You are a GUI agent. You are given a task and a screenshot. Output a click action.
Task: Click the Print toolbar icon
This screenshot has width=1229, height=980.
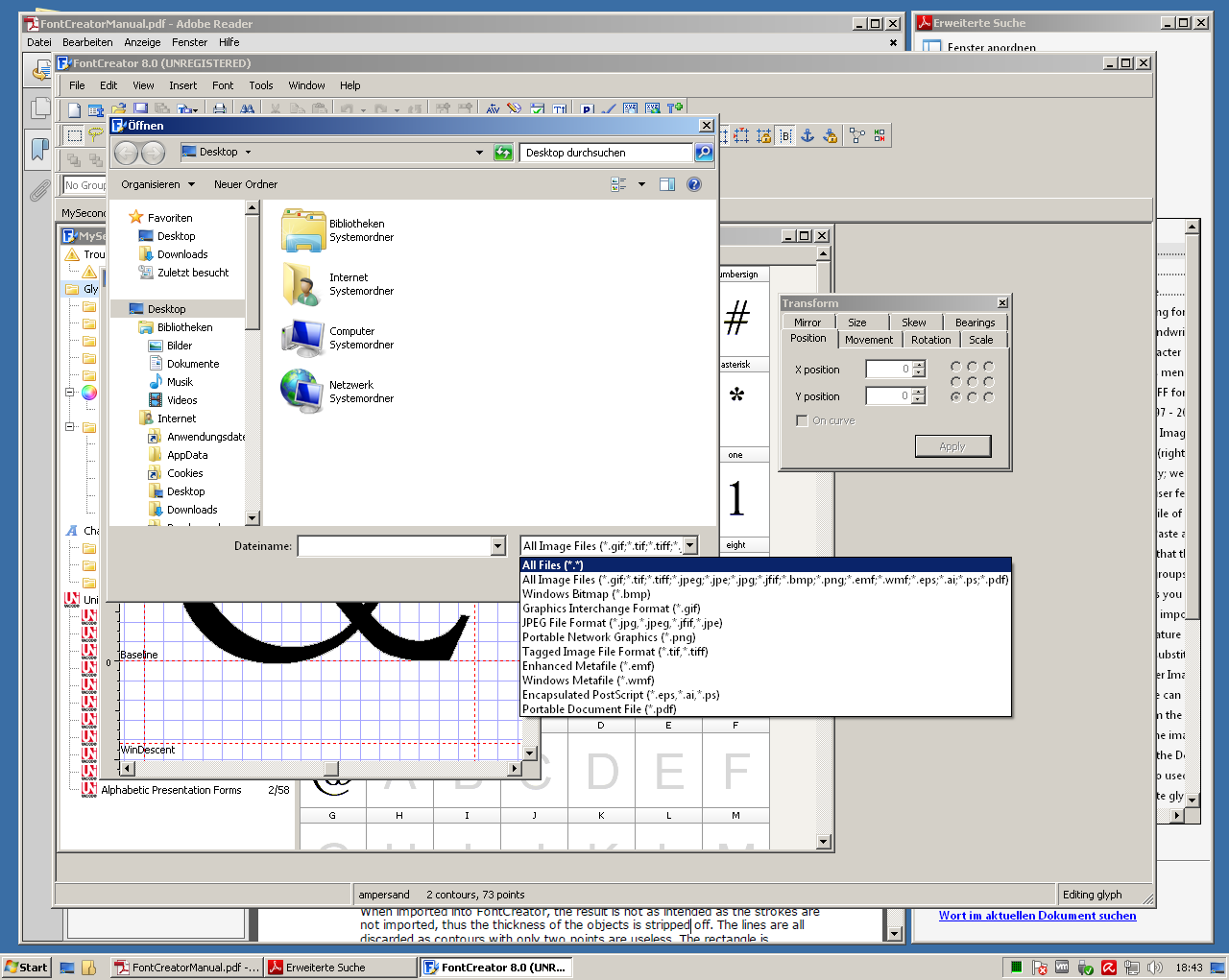click(220, 109)
